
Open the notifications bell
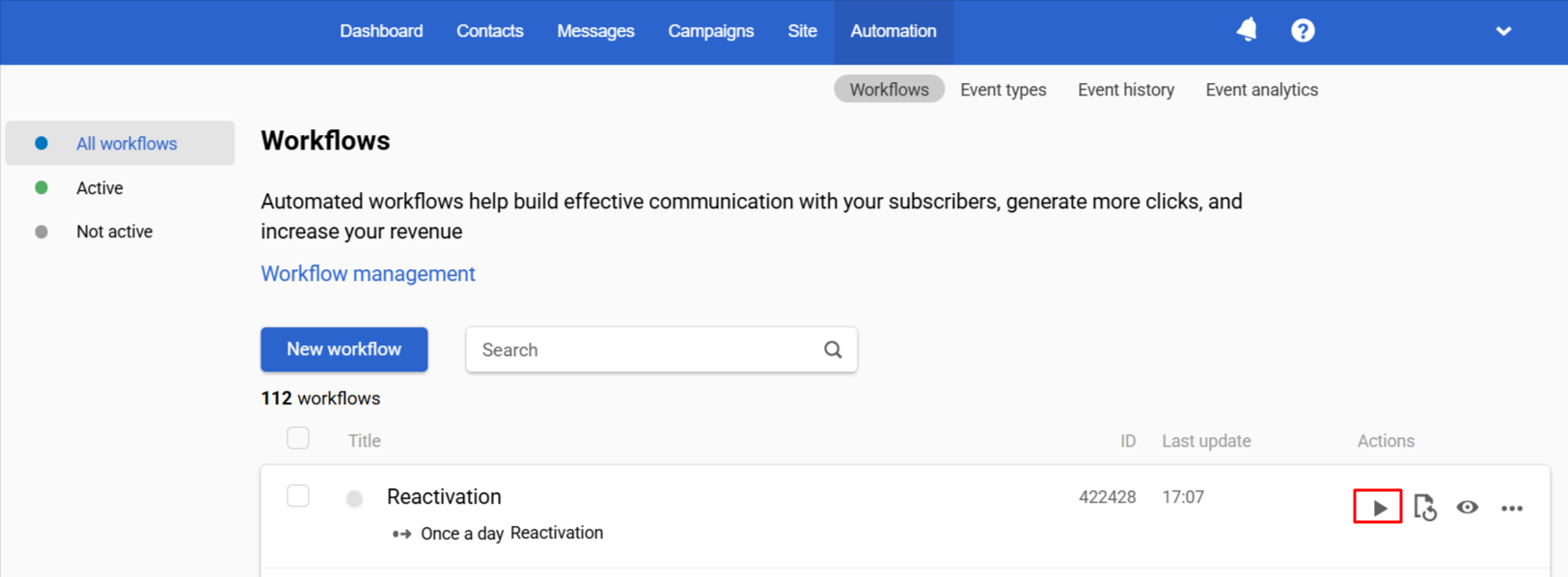(x=1247, y=30)
